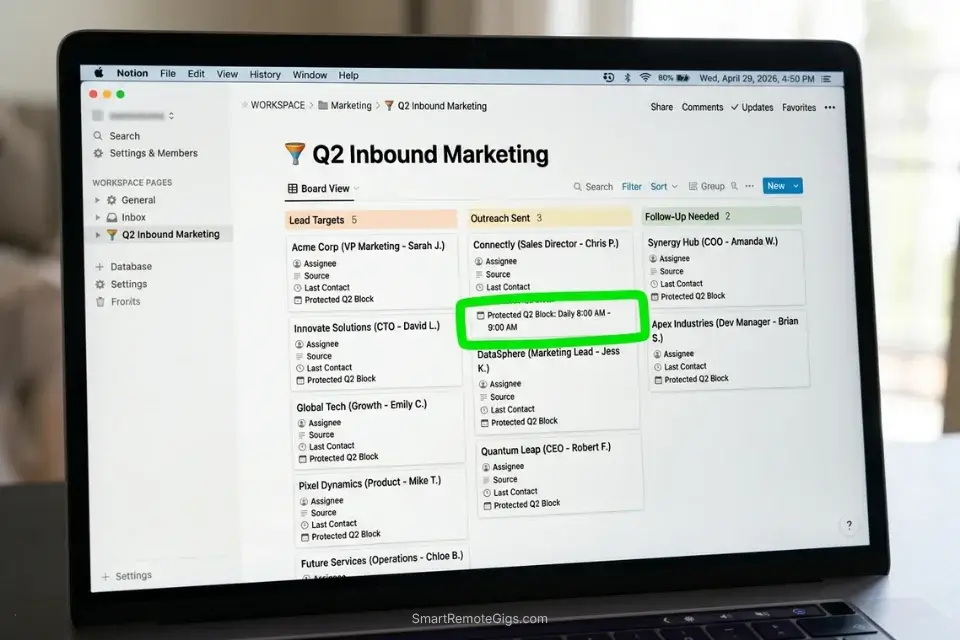Open the New button dropdown arrow
The height and width of the screenshot is (640, 960).
[796, 185]
